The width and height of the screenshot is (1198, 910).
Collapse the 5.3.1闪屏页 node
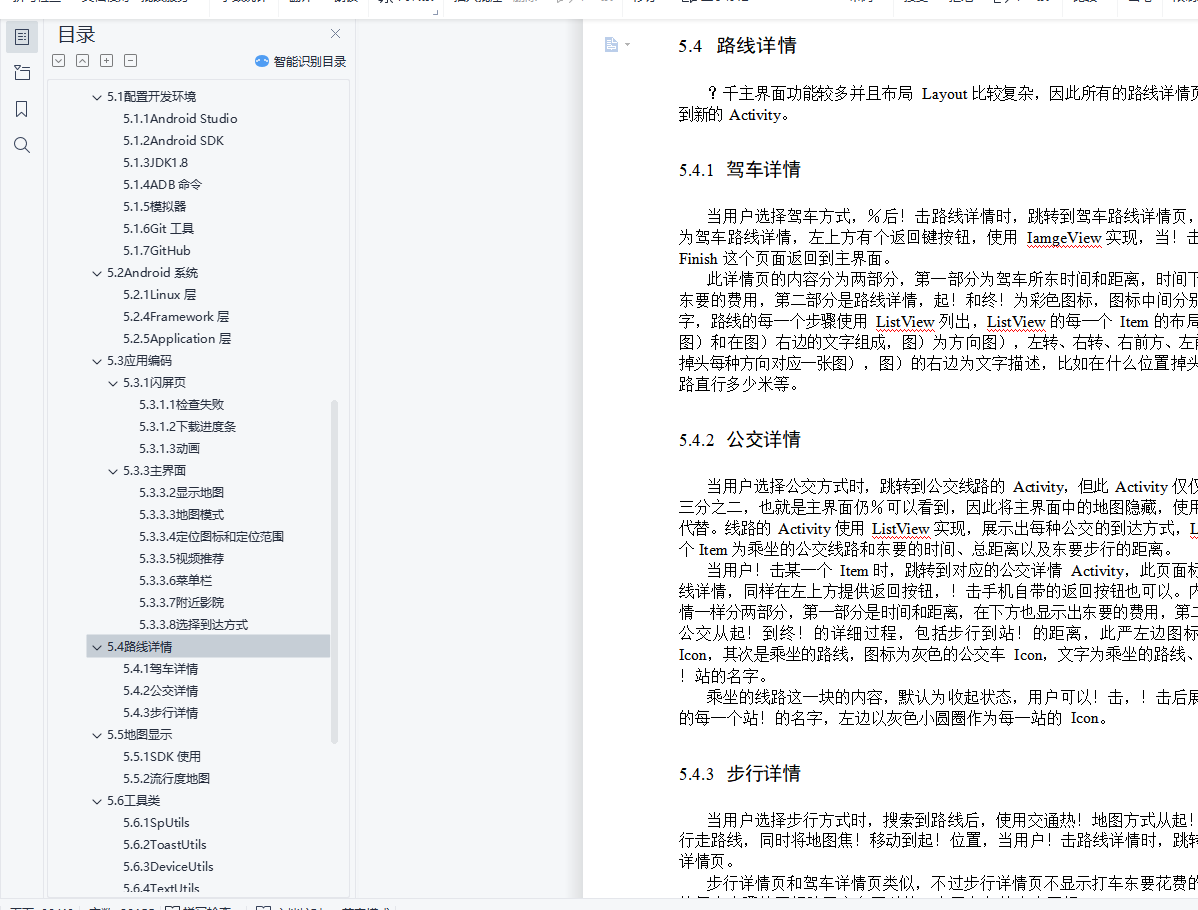pos(113,383)
